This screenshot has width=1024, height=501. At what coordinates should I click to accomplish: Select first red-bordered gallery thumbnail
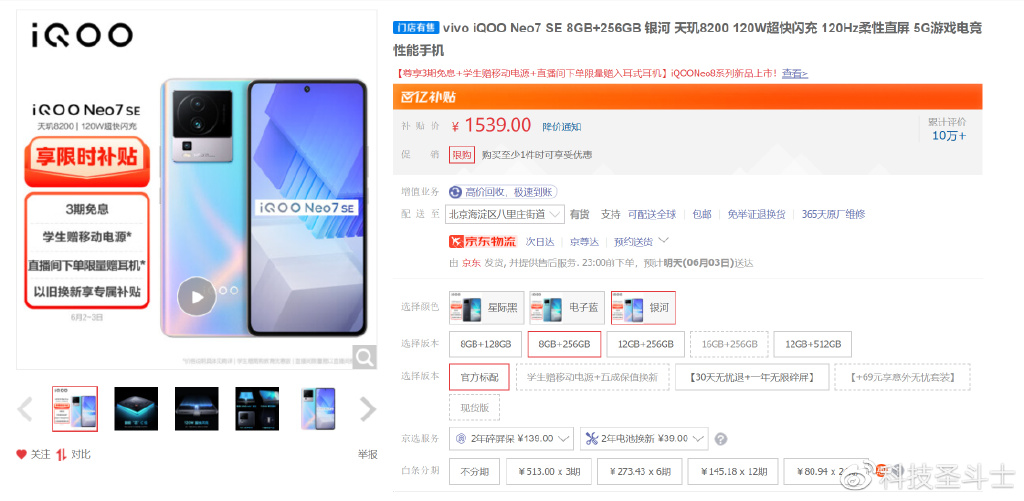(75, 409)
